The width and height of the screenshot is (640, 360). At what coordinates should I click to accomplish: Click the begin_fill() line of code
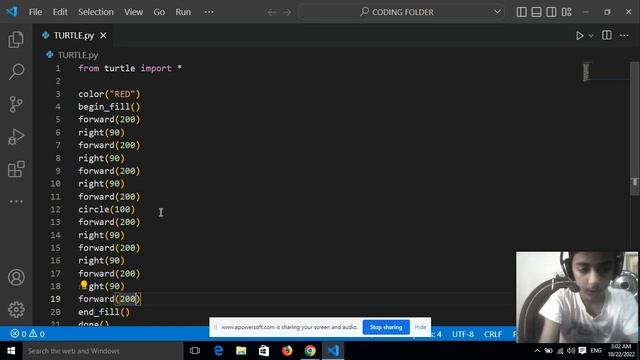(109, 107)
